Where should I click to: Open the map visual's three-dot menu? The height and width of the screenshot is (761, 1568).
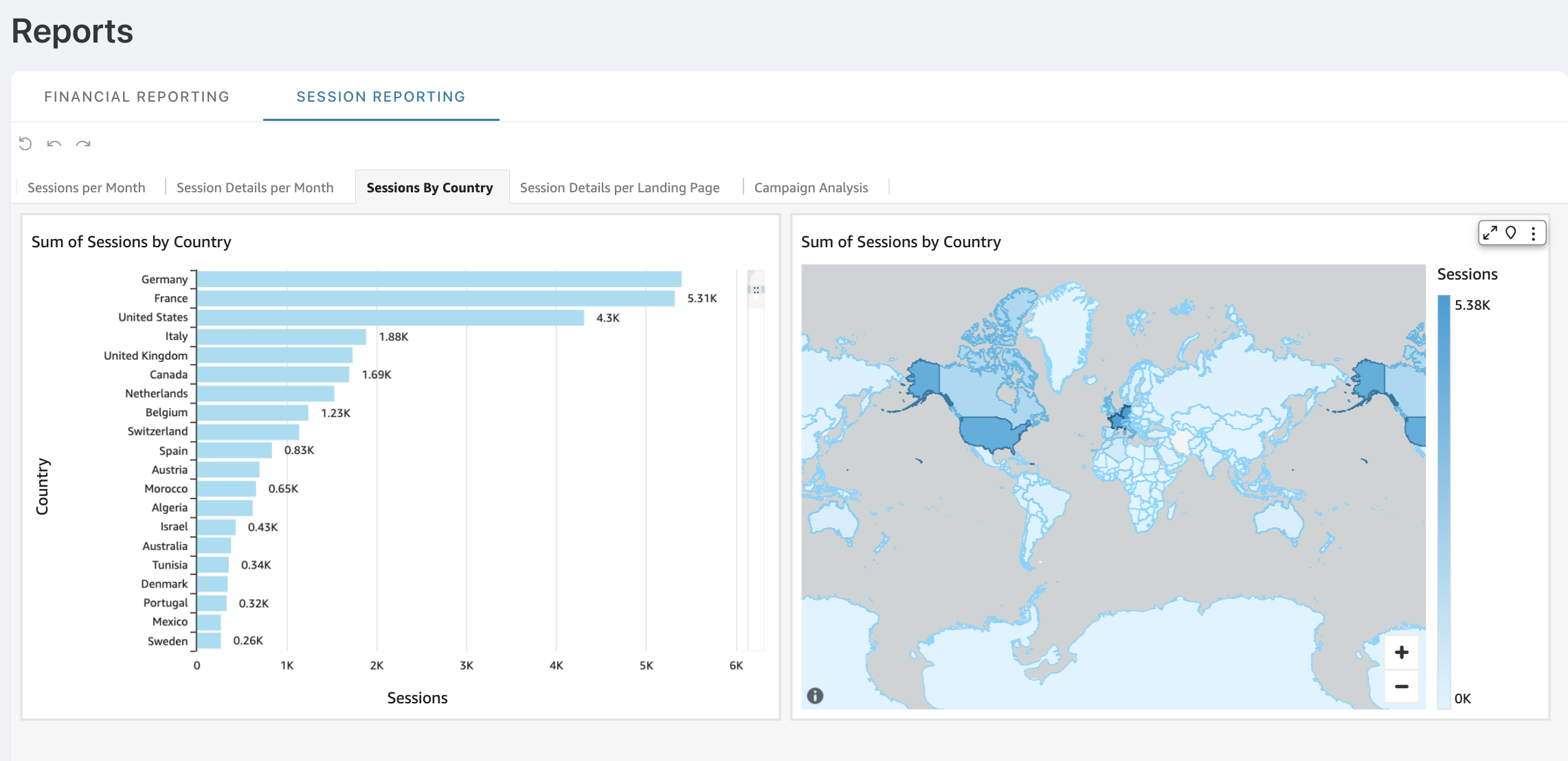pyautogui.click(x=1533, y=234)
